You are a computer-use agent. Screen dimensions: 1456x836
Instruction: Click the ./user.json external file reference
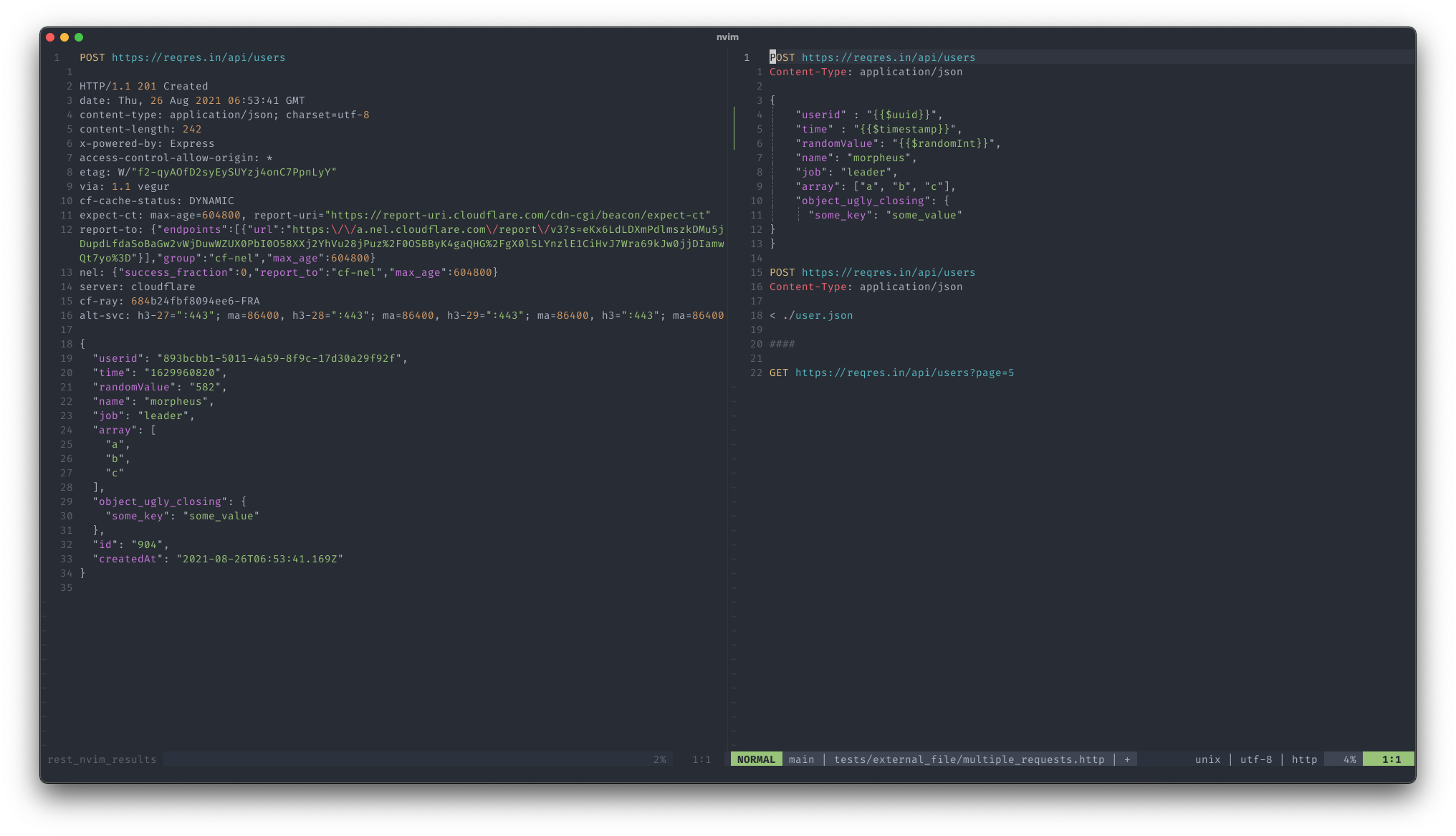[818, 315]
